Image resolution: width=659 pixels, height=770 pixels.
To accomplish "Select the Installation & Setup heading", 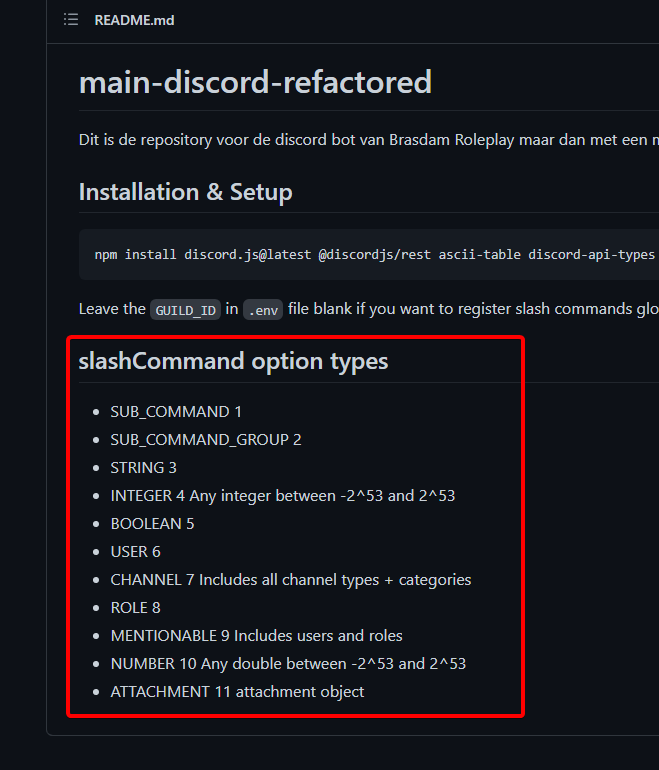I will 185,191.
